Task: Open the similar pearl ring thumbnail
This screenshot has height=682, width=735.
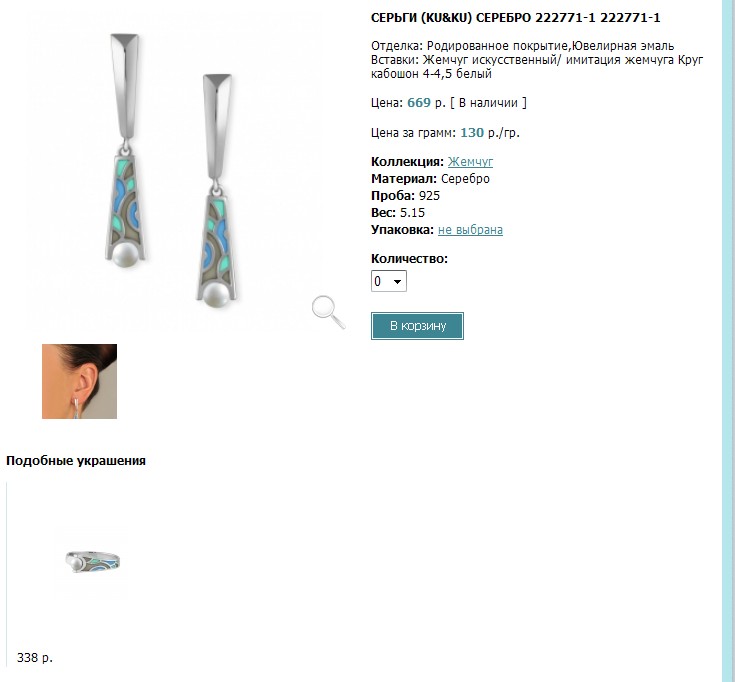Action: [x=92, y=562]
